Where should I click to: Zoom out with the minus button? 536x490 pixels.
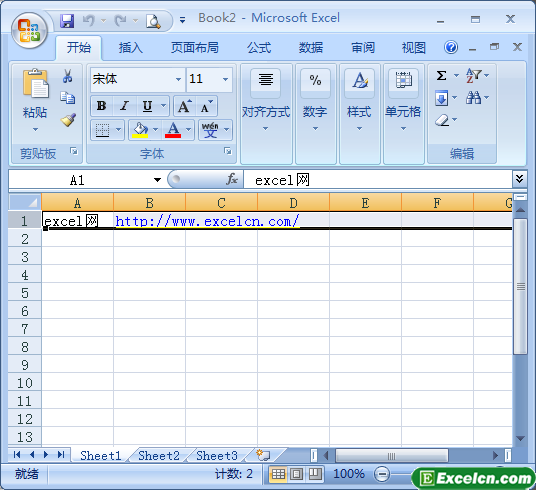point(382,474)
